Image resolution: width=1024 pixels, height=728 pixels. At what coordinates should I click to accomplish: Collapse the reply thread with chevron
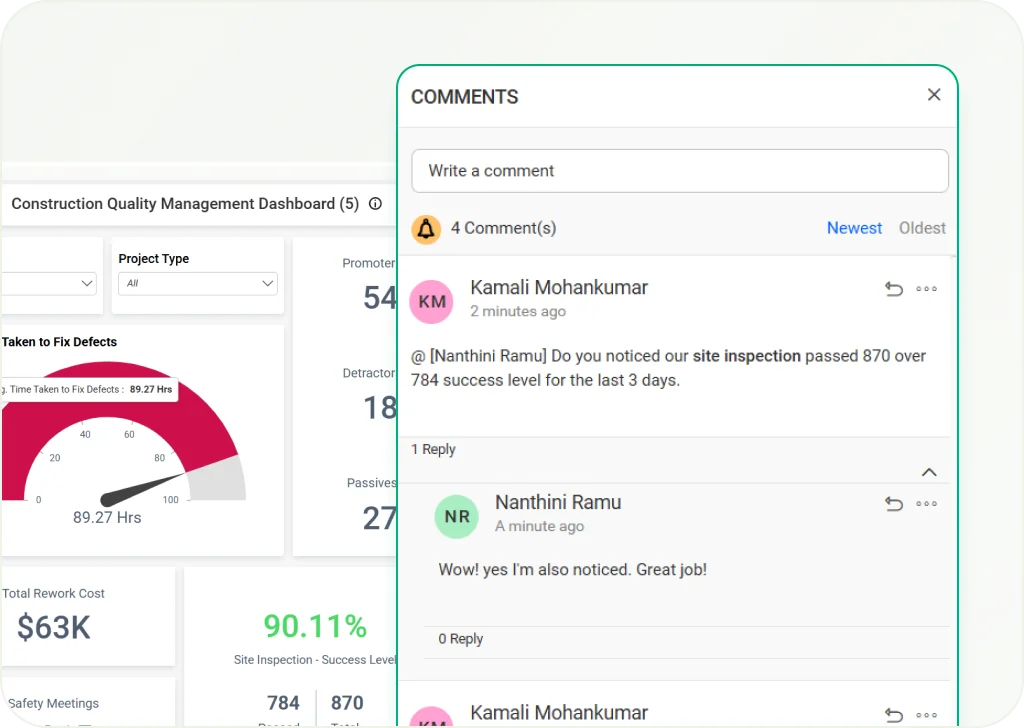(x=929, y=472)
